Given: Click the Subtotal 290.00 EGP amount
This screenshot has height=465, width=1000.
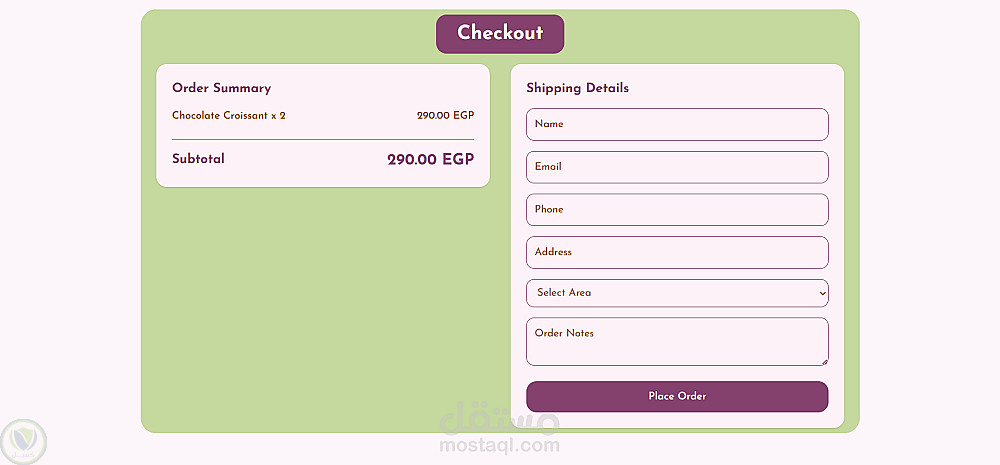Looking at the screenshot, I should point(430,160).
